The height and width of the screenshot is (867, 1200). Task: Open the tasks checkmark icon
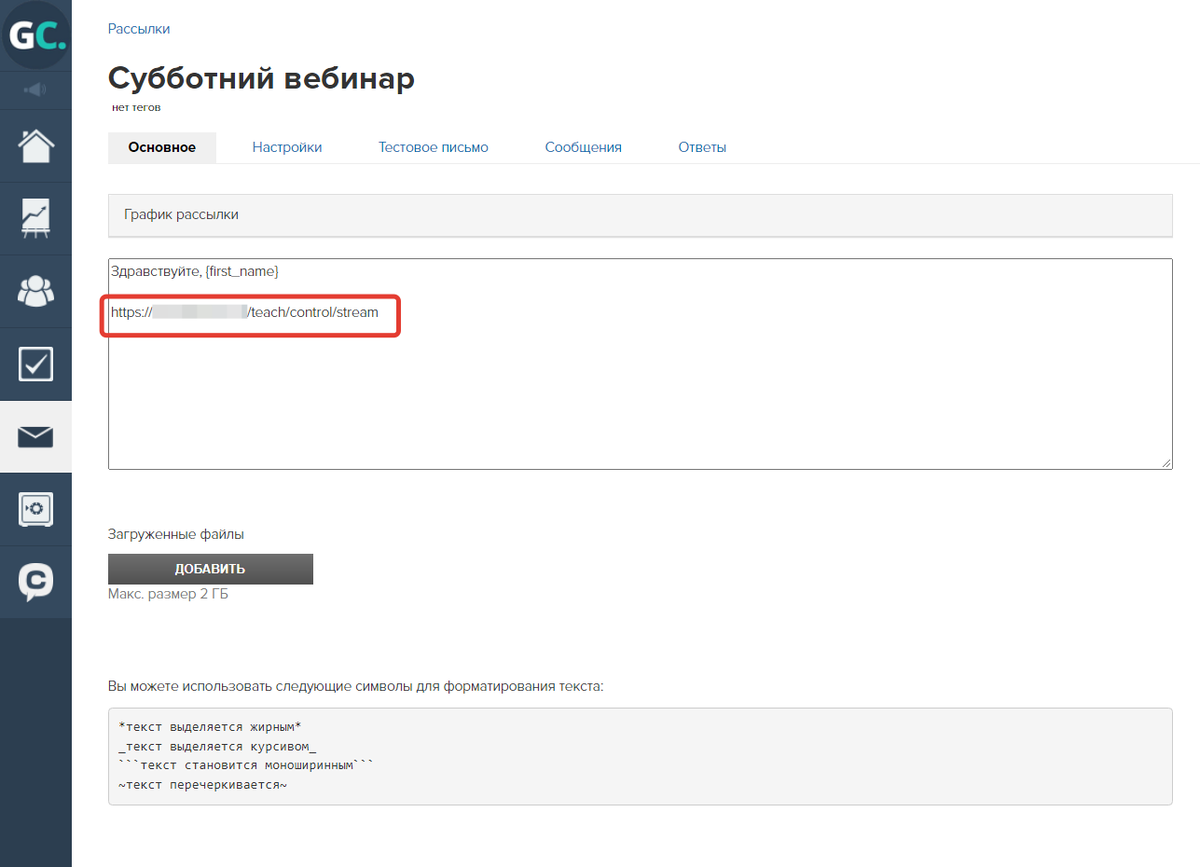tap(36, 364)
